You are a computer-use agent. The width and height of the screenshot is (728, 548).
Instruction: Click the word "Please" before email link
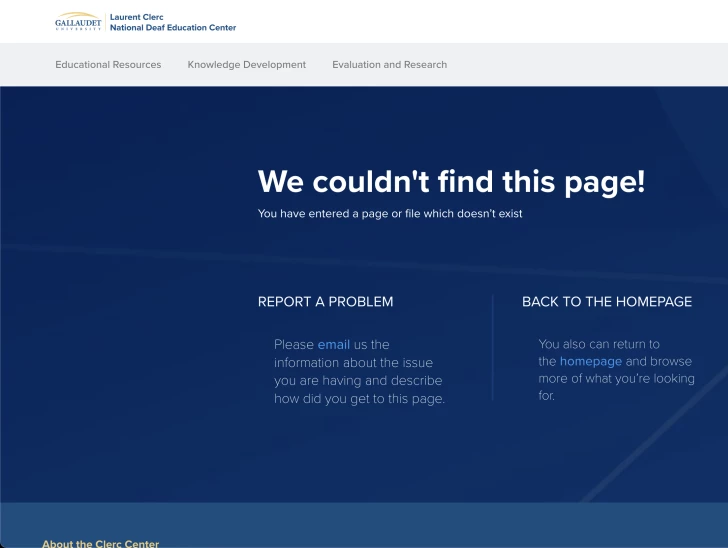294,345
